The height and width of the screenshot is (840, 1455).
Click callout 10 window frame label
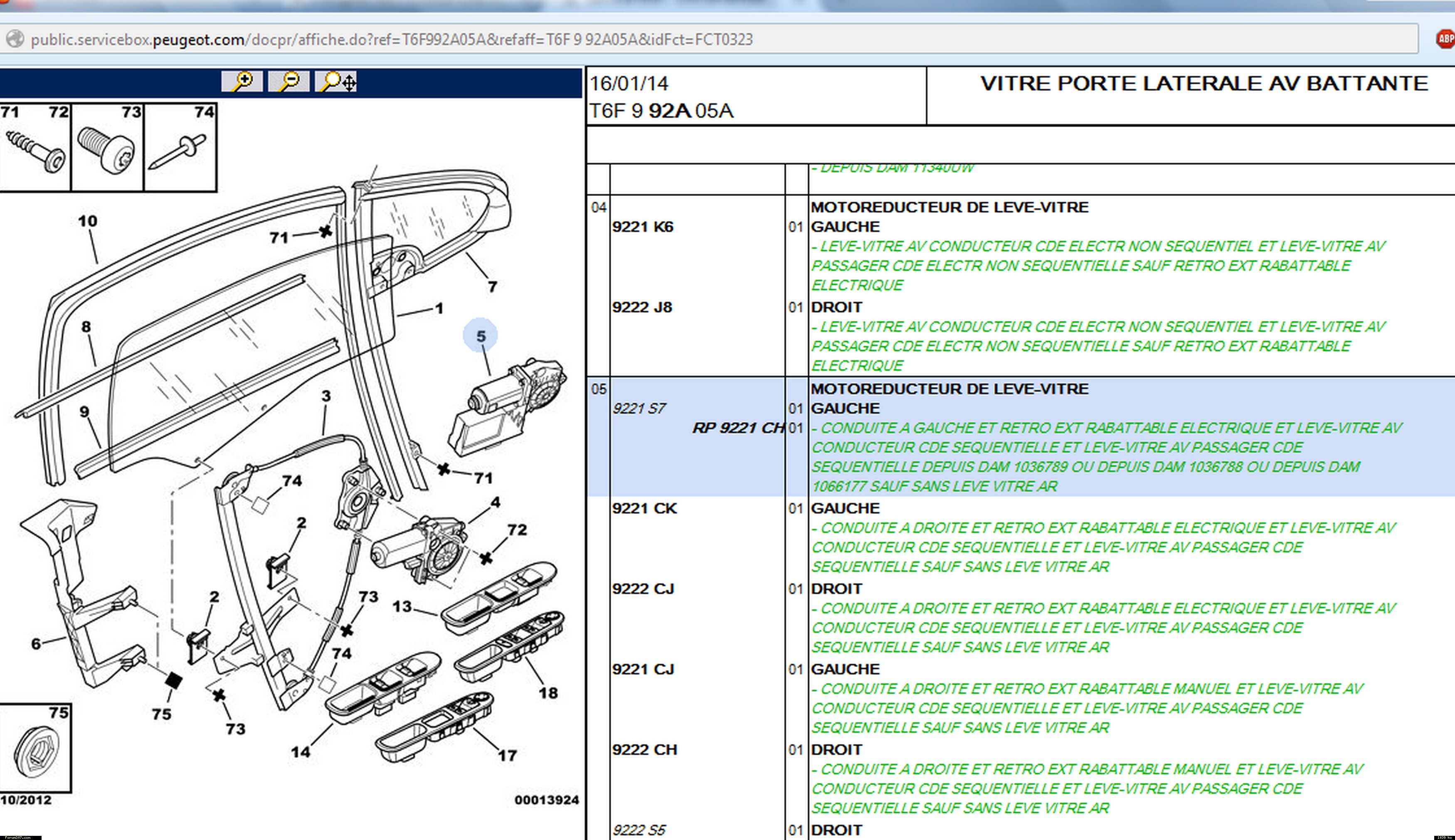coord(88,221)
